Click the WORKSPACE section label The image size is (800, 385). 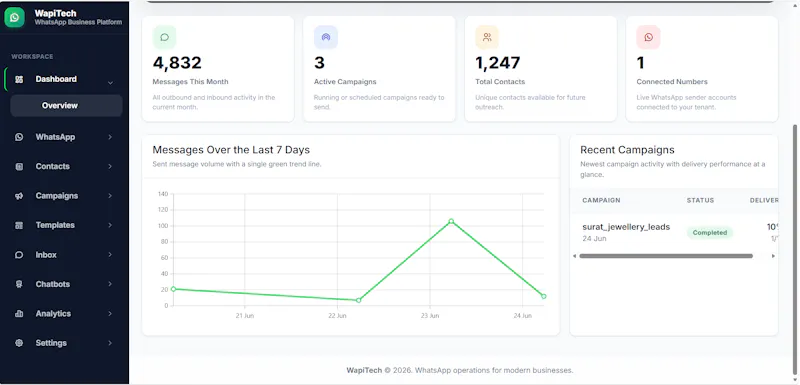pyautogui.click(x=32, y=57)
